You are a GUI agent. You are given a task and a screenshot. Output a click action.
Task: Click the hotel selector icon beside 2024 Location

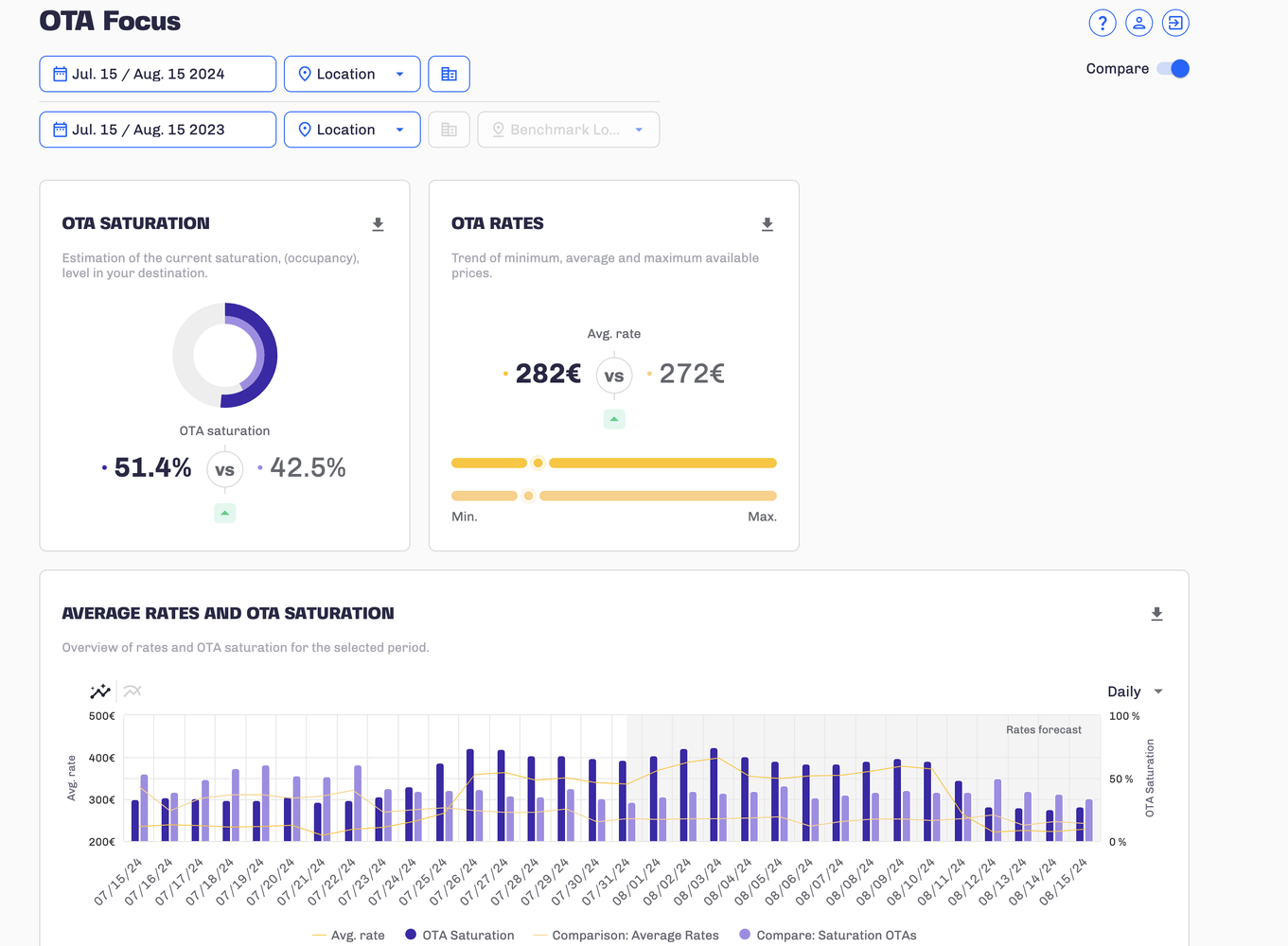point(449,74)
